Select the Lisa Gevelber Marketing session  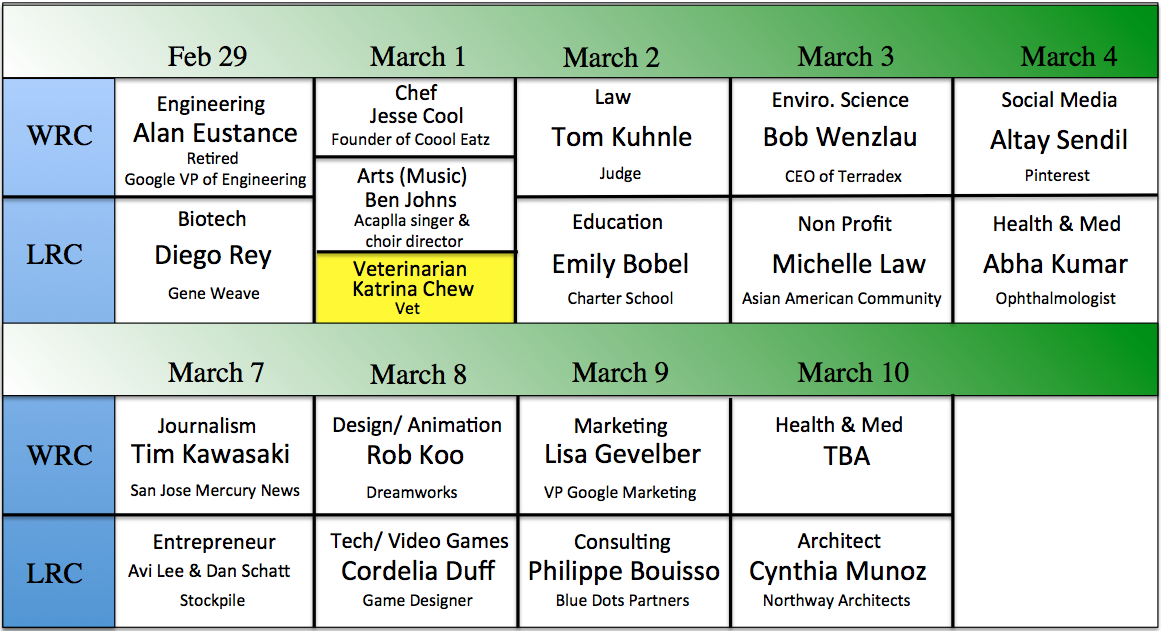(622, 456)
